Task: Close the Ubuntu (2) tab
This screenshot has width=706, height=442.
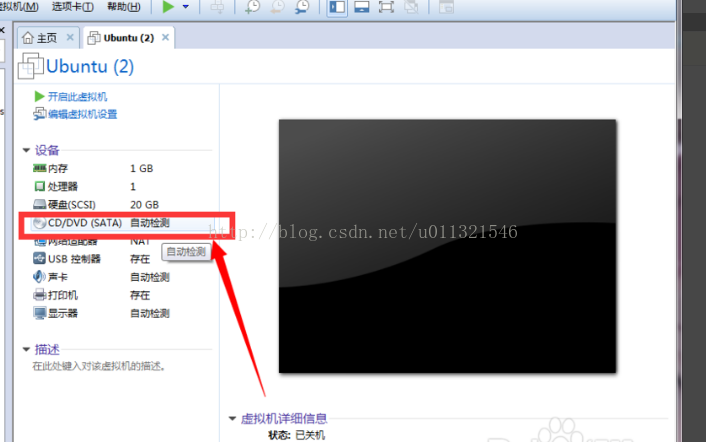Action: [x=166, y=37]
